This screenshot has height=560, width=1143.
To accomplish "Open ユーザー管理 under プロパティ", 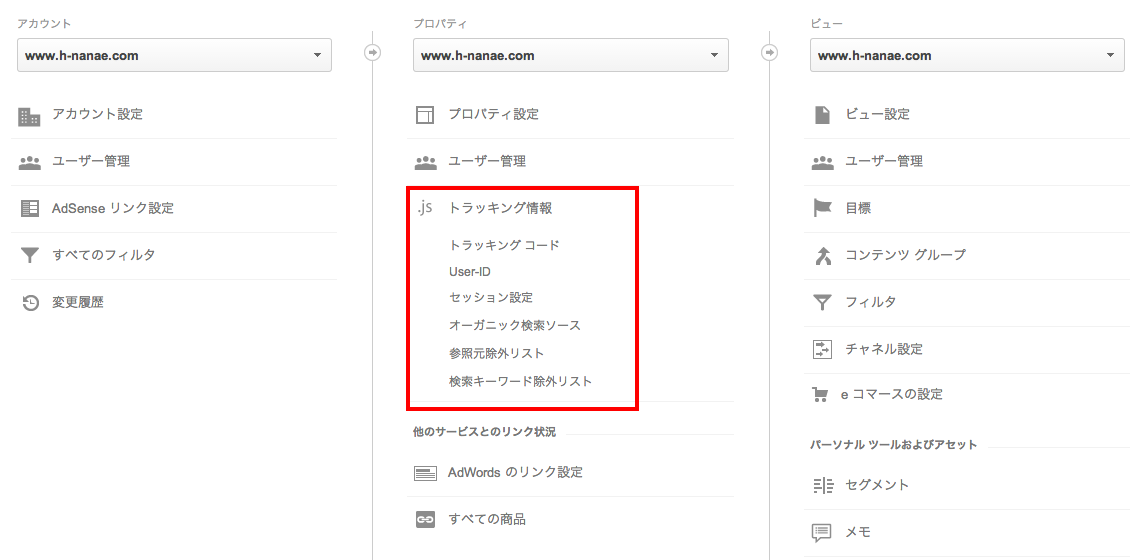I will click(487, 162).
